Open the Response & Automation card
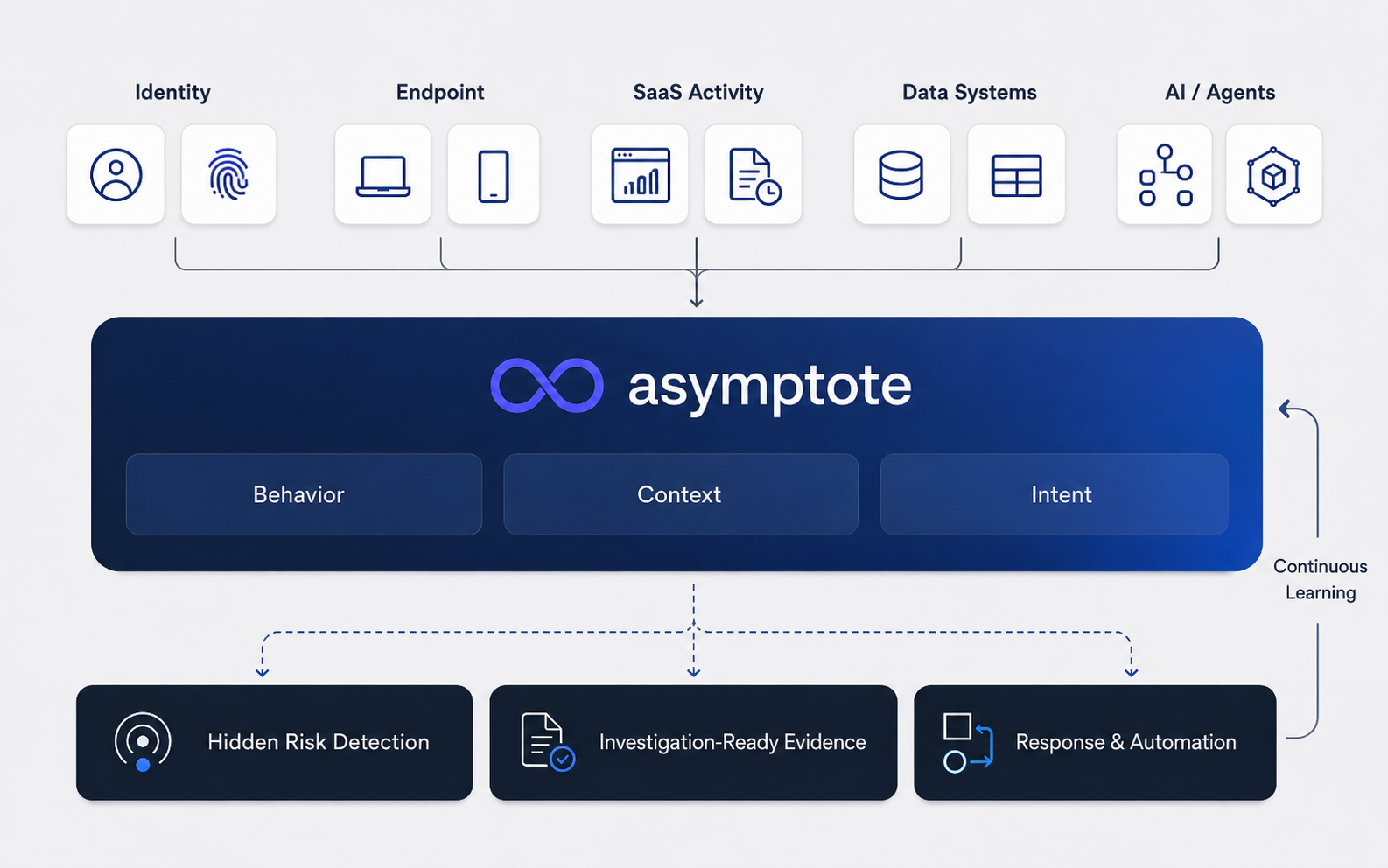This screenshot has width=1388, height=868. [x=1095, y=742]
